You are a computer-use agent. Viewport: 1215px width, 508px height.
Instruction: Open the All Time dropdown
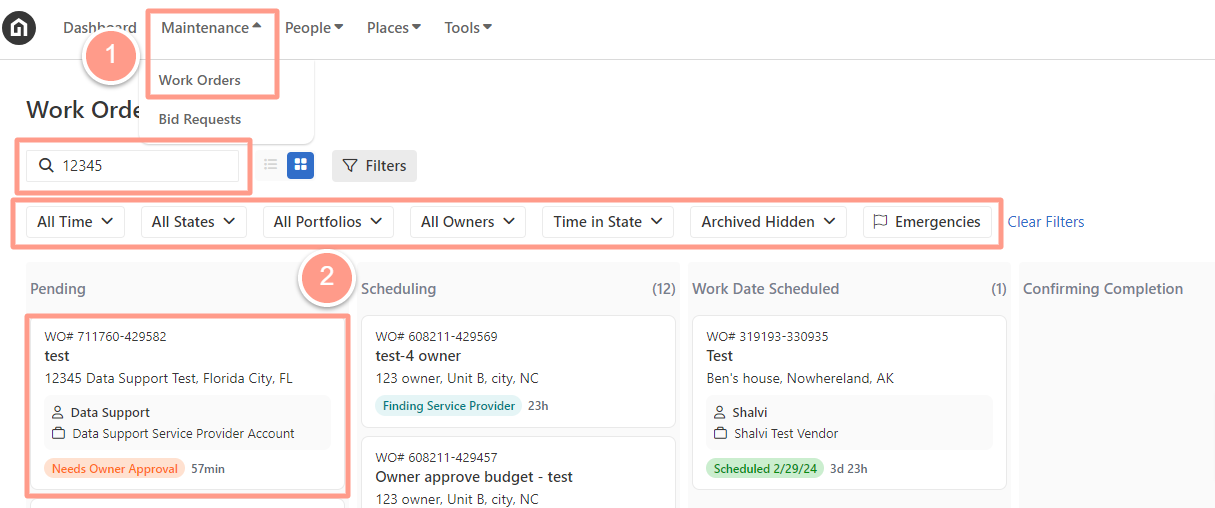[x=75, y=222]
